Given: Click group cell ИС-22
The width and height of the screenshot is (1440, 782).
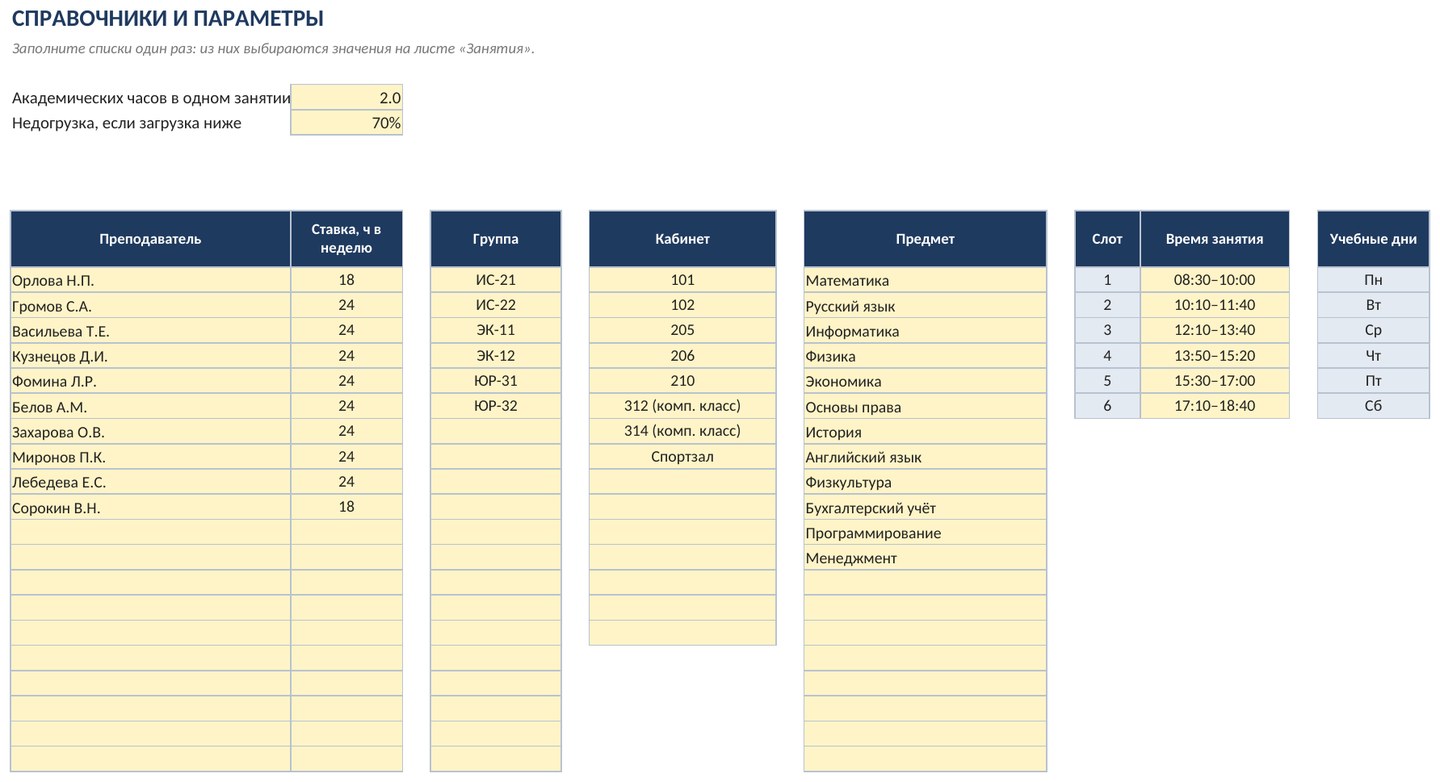Looking at the screenshot, I should [496, 305].
